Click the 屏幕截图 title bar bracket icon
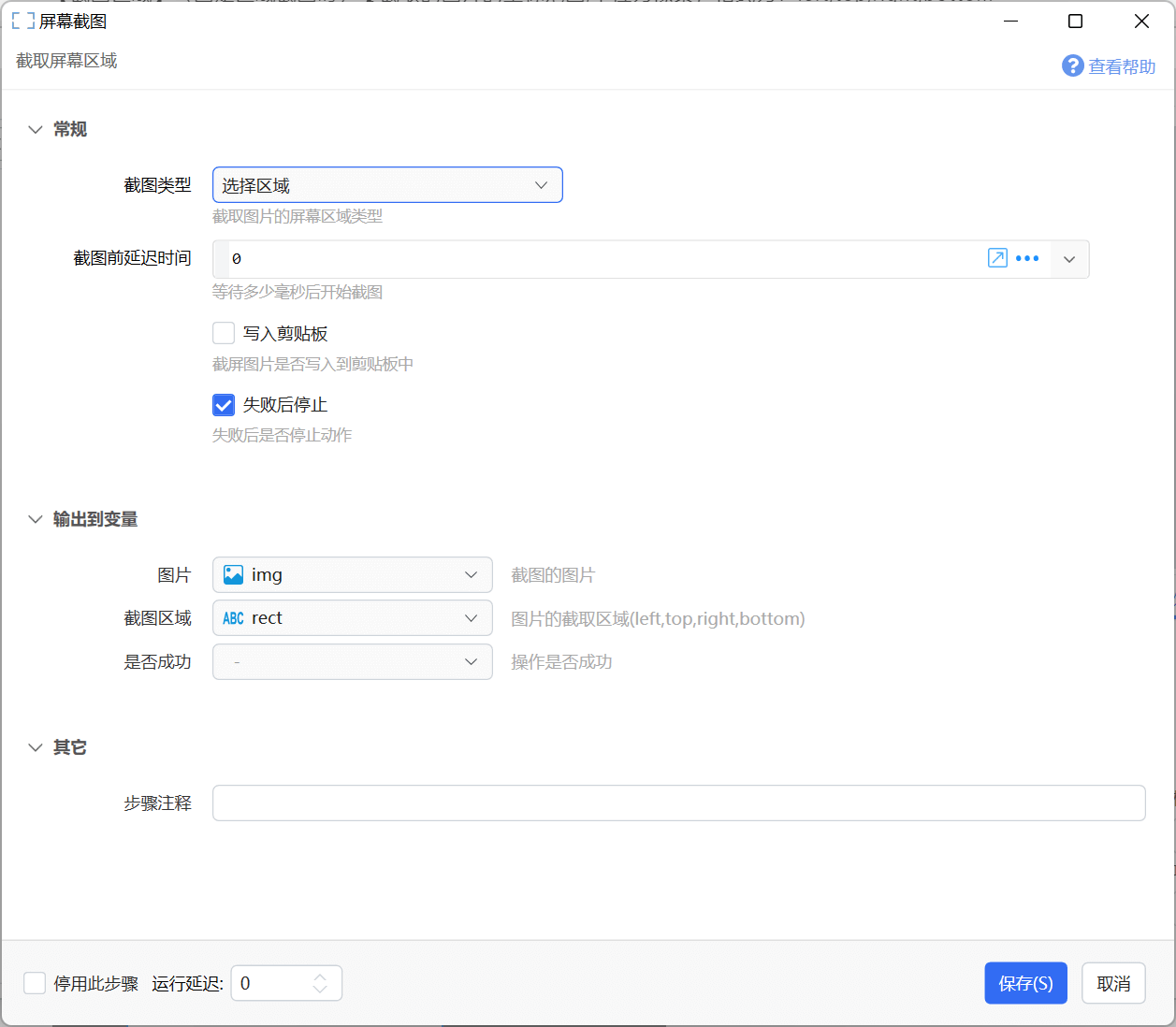This screenshot has height=1027, width=1176. pyautogui.click(x=22, y=21)
